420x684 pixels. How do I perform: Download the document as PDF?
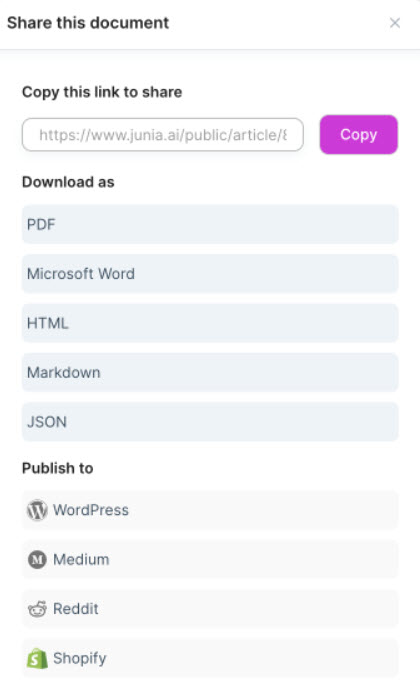coord(210,224)
